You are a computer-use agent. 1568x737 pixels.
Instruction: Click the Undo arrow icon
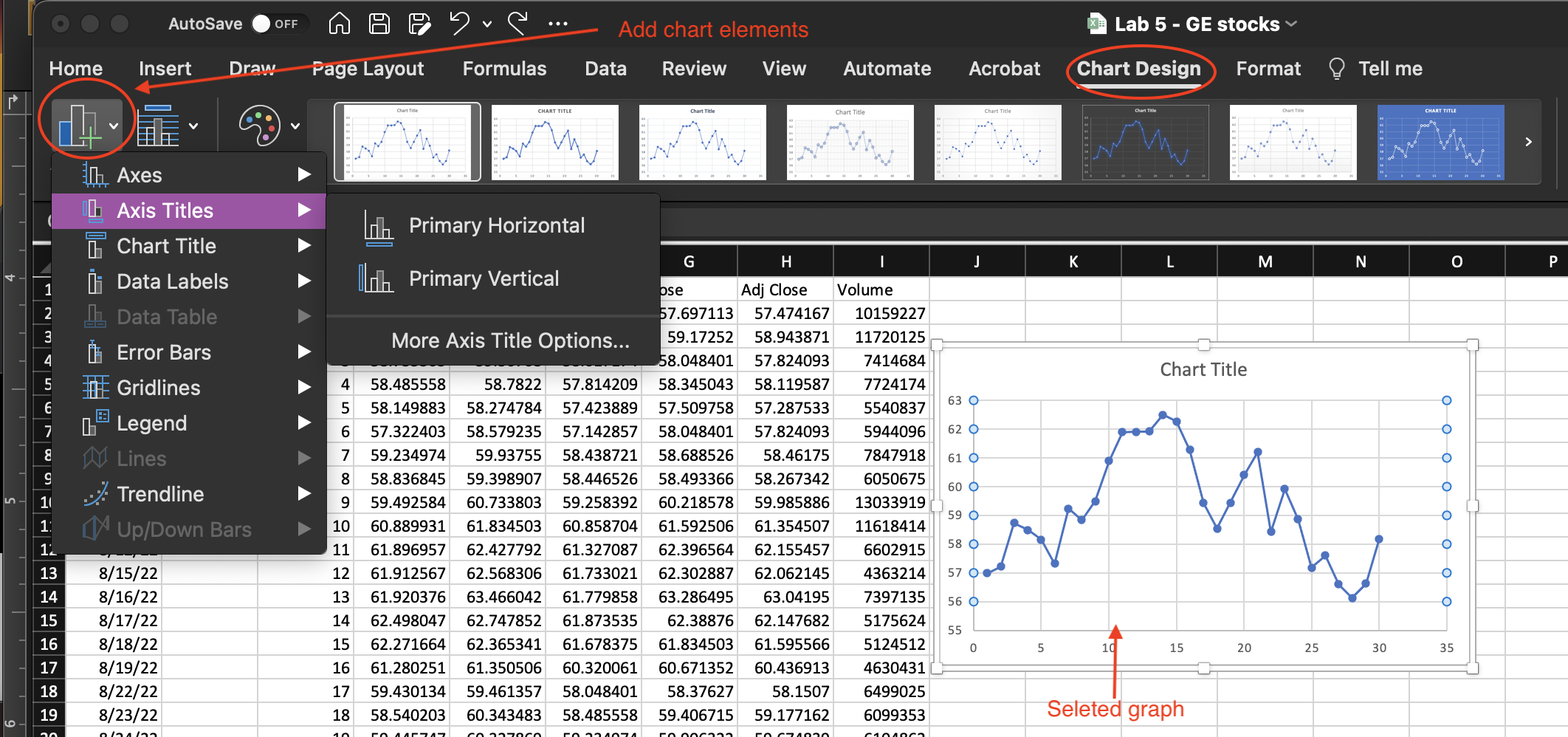[x=460, y=24]
